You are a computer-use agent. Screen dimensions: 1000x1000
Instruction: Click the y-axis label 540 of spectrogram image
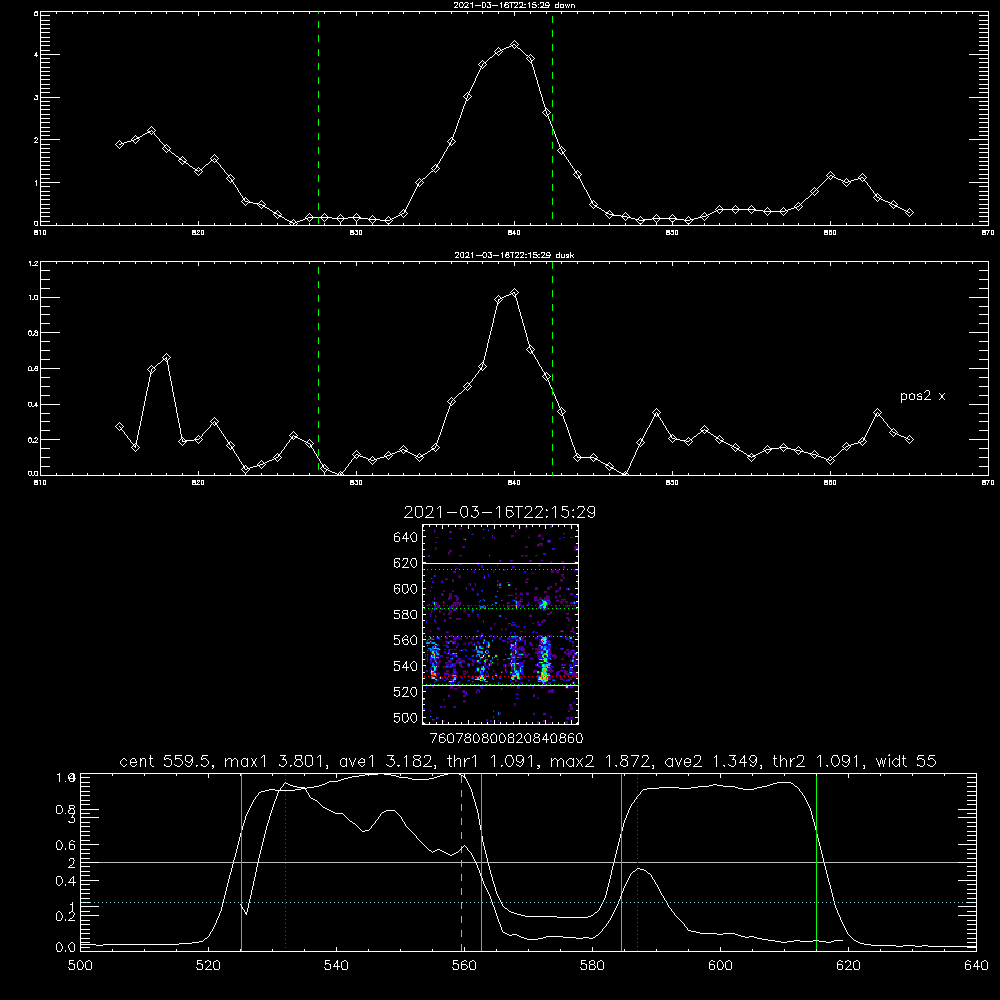click(x=406, y=666)
